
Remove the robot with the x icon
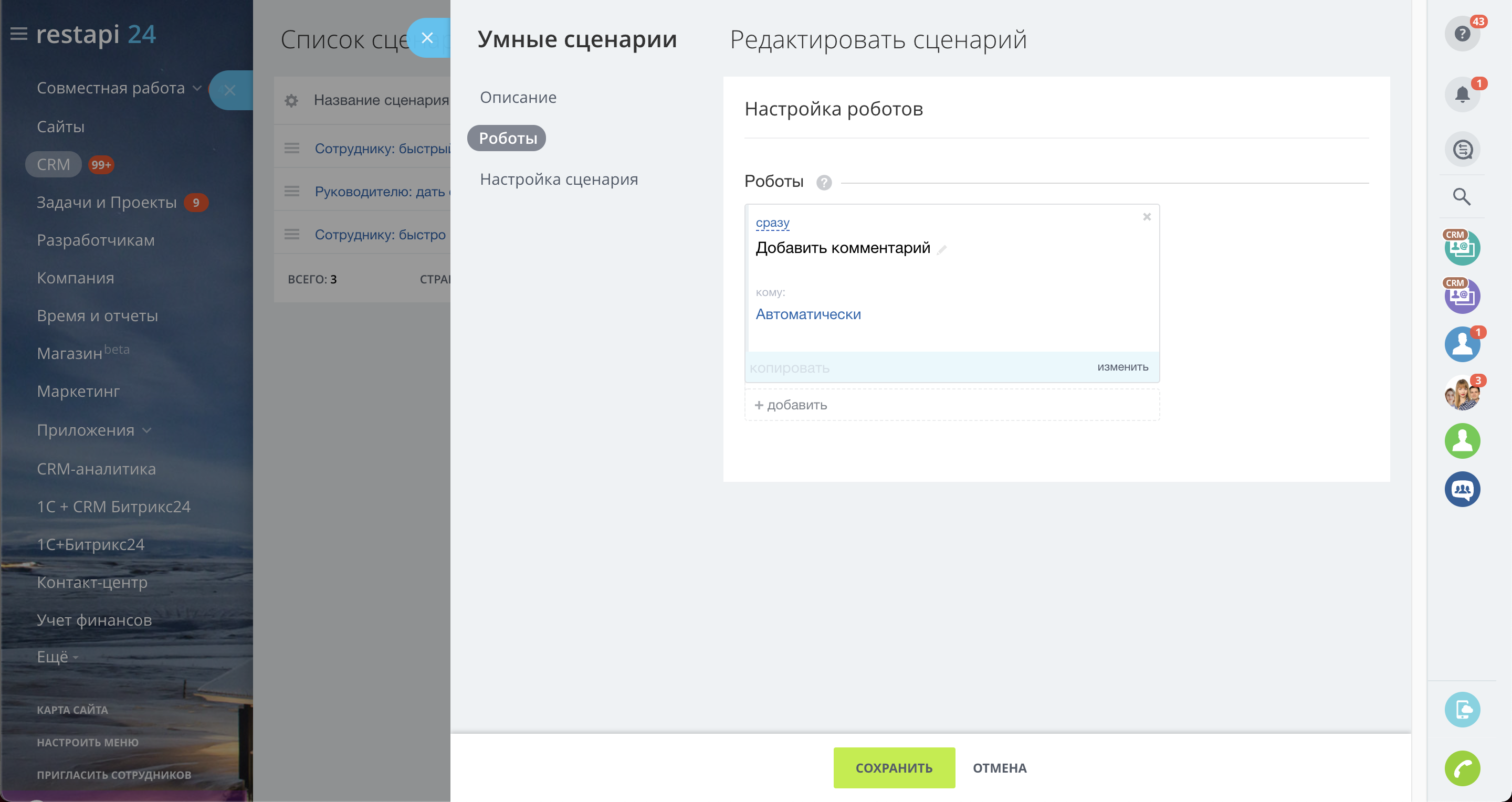(1146, 217)
